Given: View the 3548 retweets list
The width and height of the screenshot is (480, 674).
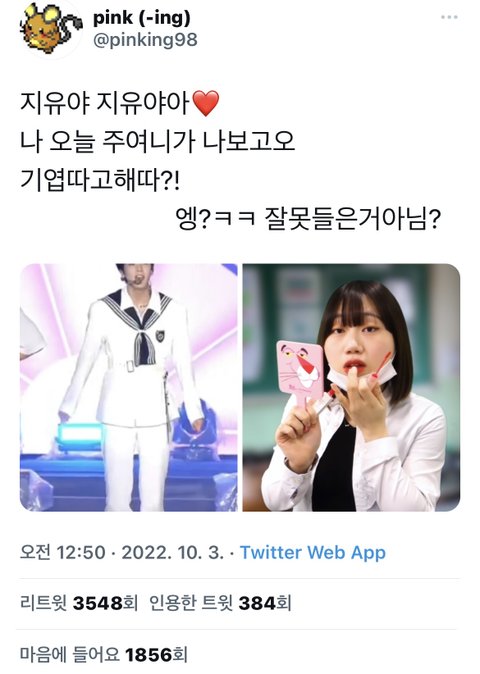Looking at the screenshot, I should point(79,603).
